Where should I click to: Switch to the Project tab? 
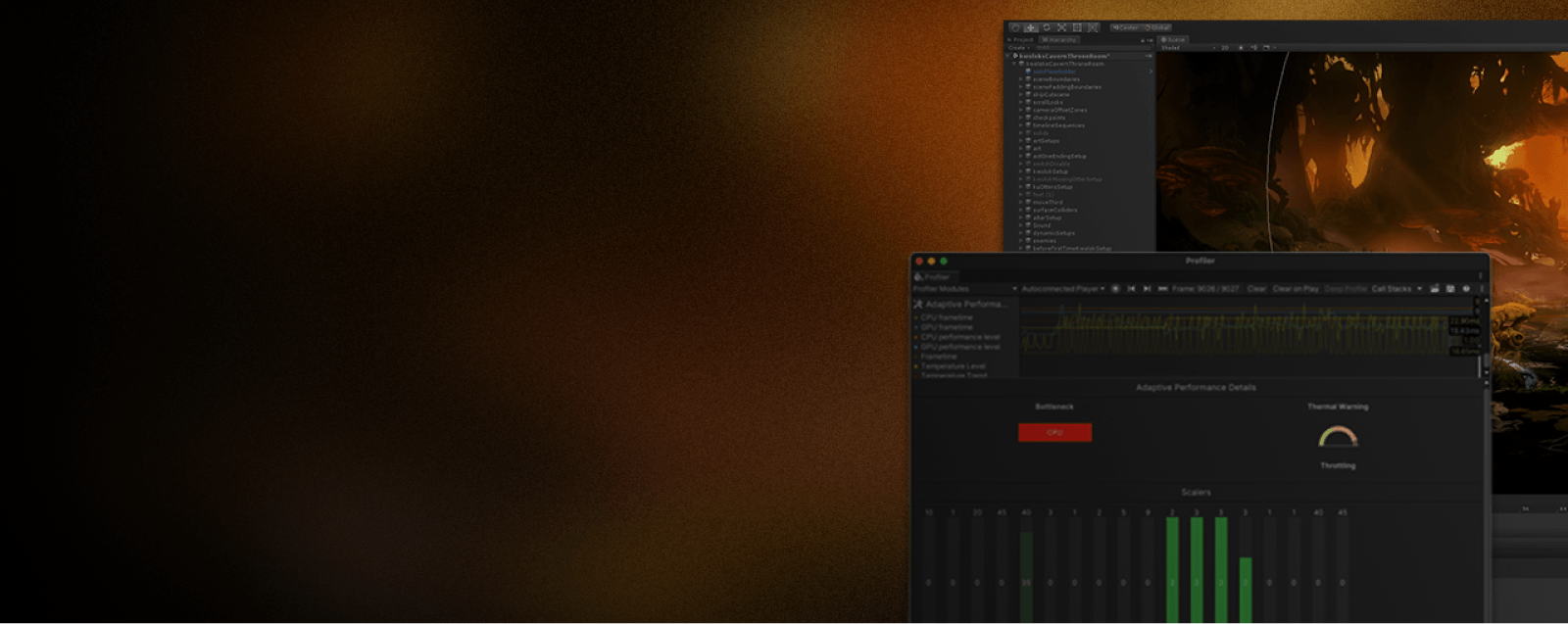(1021, 40)
